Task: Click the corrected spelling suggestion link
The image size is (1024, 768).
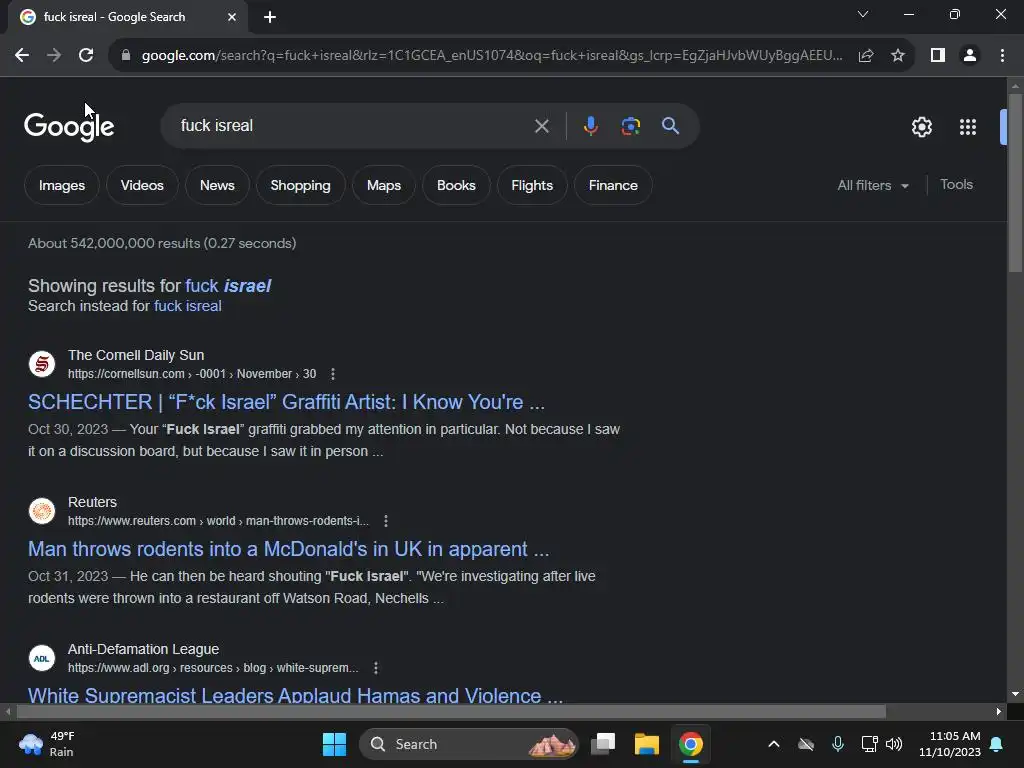Action: [x=228, y=286]
